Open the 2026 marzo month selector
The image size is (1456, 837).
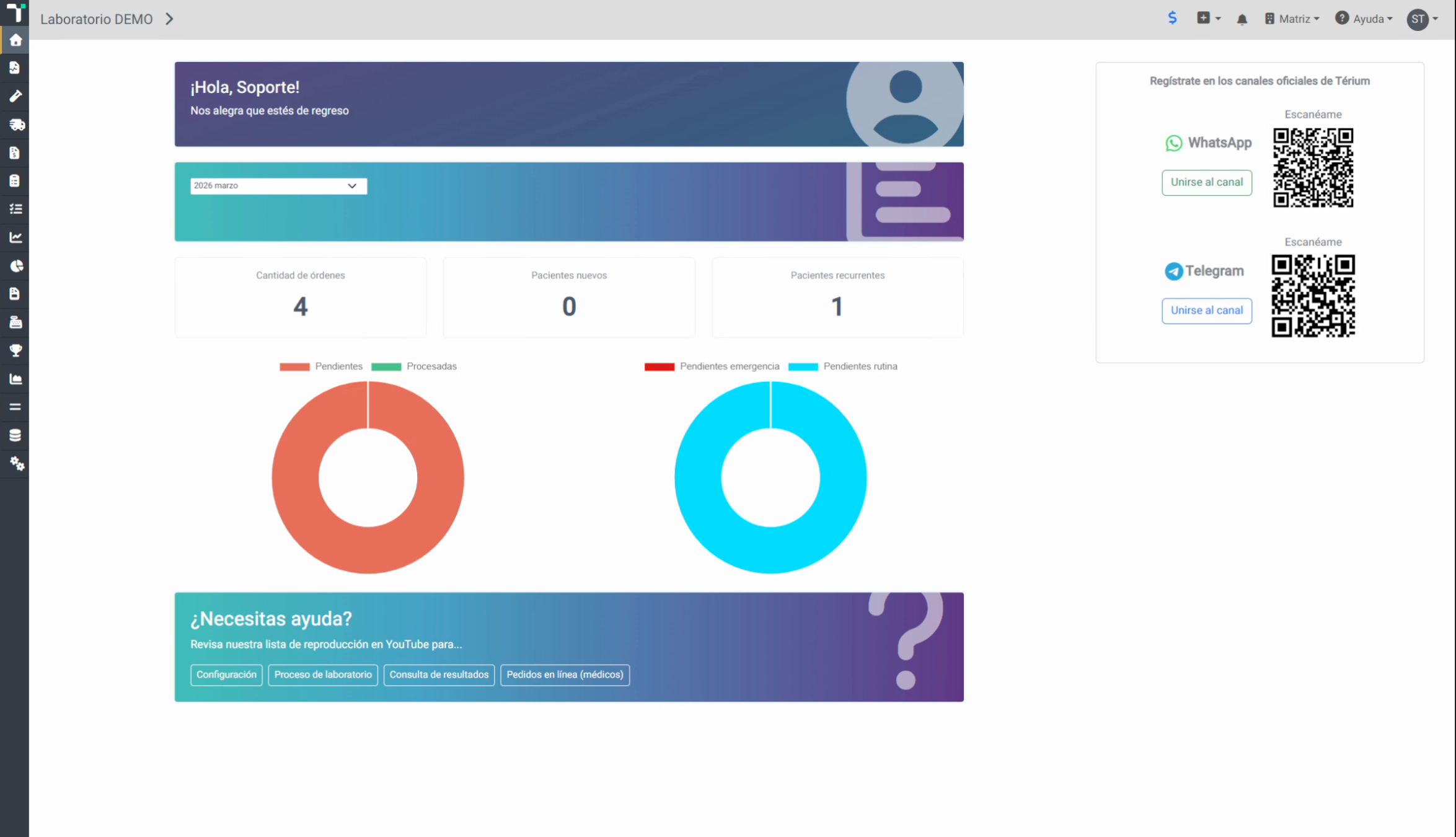pyautogui.click(x=278, y=186)
